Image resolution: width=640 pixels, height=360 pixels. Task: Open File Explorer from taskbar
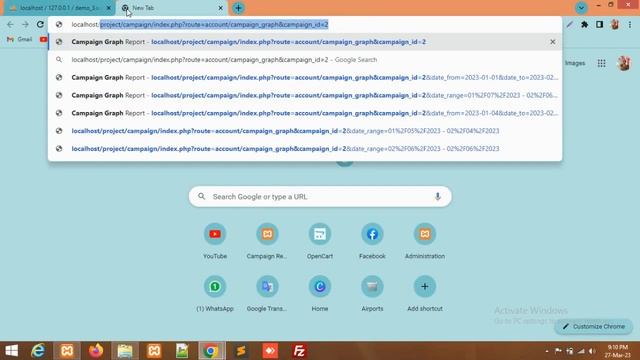[125, 351]
